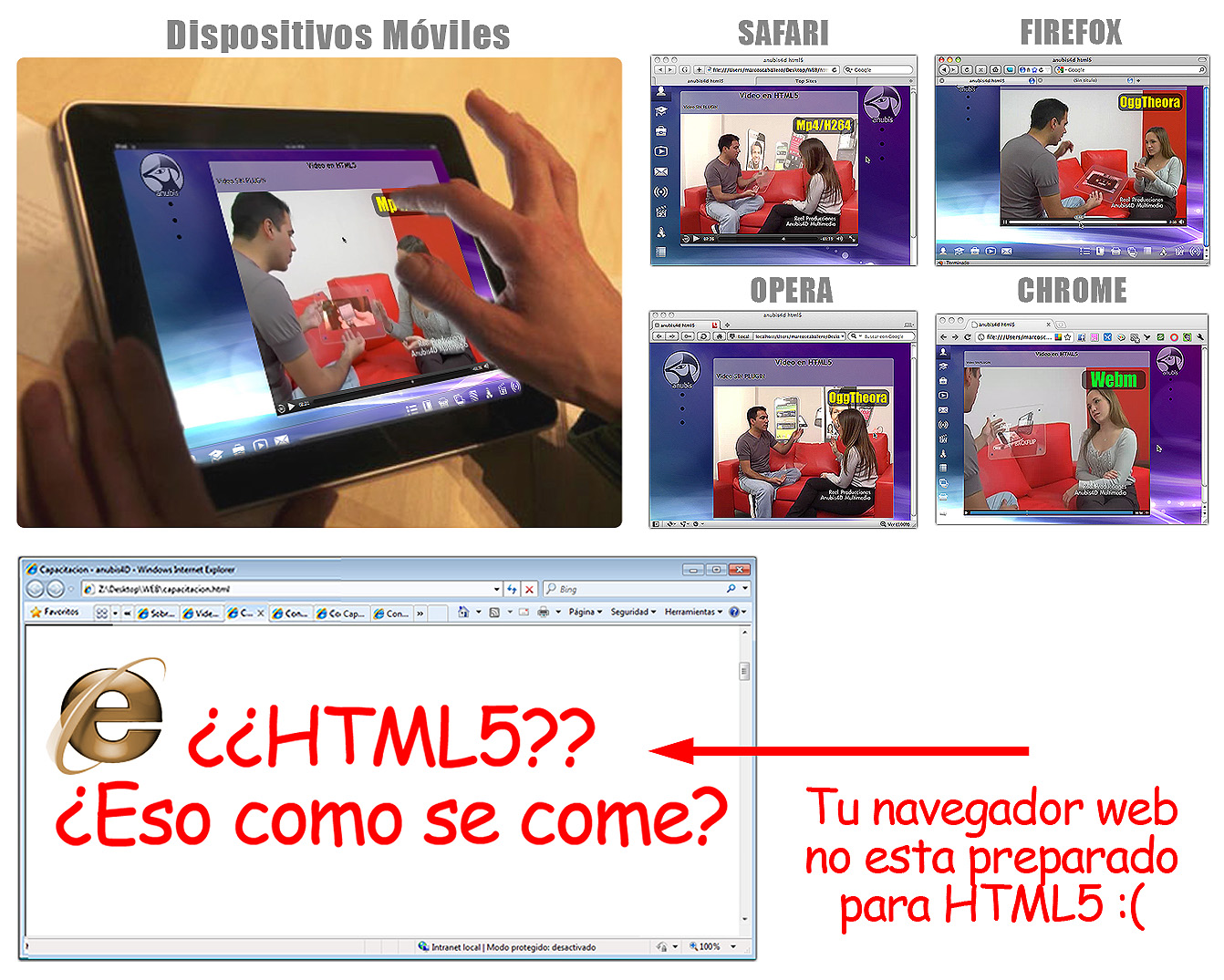The height and width of the screenshot is (980, 1224).
Task: Open the zoom level 100% dropdown in IE
Action: coord(733,946)
